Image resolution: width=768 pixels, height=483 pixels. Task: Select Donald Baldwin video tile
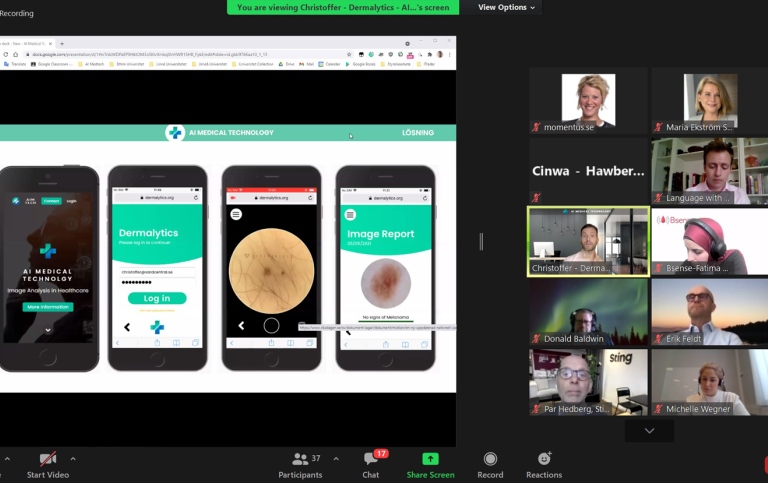point(588,312)
